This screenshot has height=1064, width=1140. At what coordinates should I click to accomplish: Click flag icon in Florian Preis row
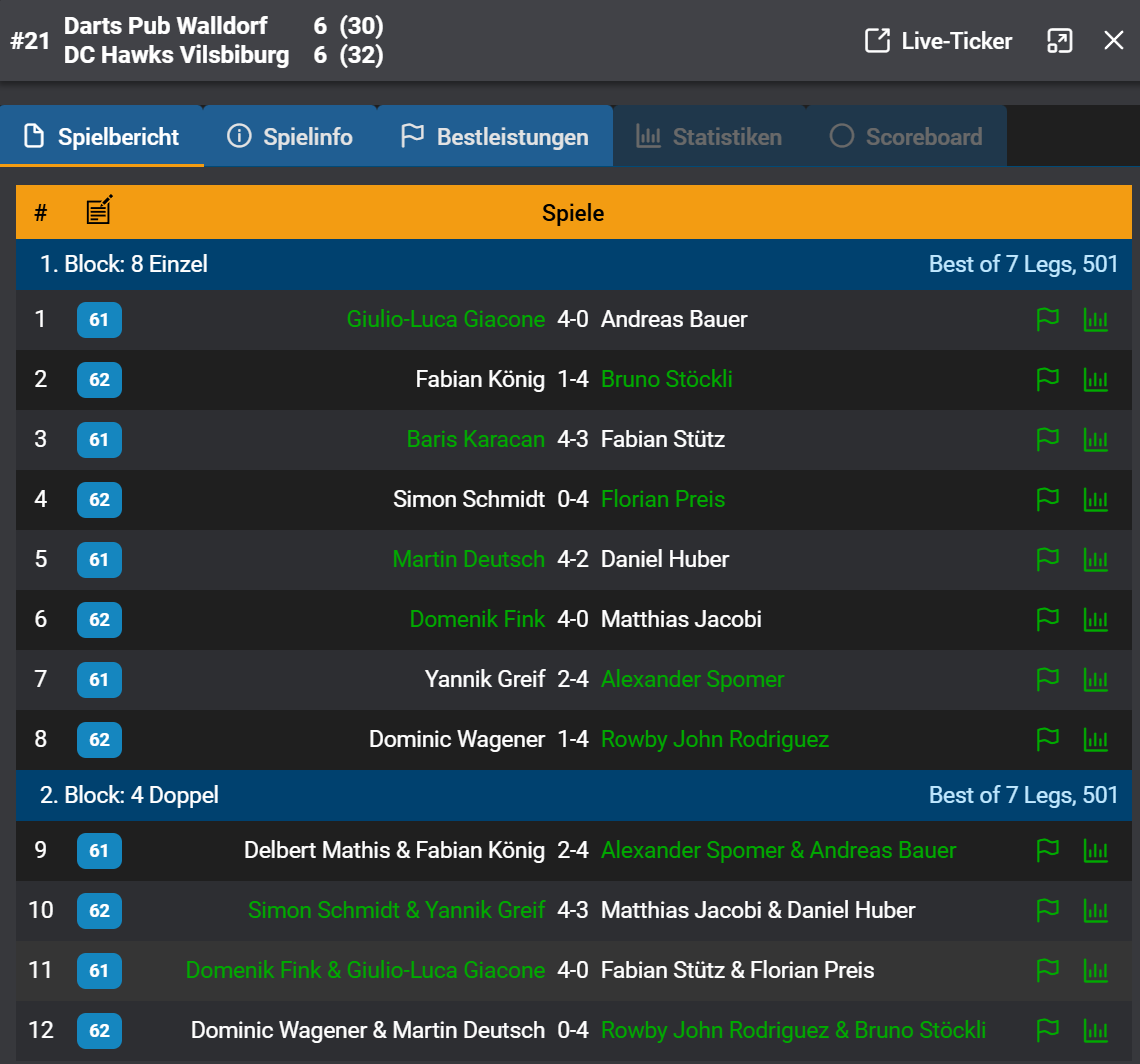(x=1047, y=500)
